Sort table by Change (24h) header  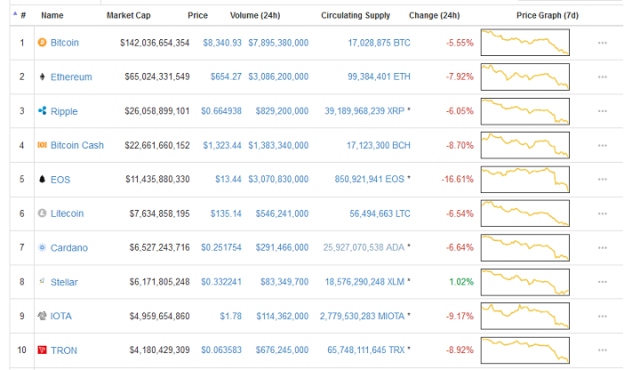tap(434, 16)
